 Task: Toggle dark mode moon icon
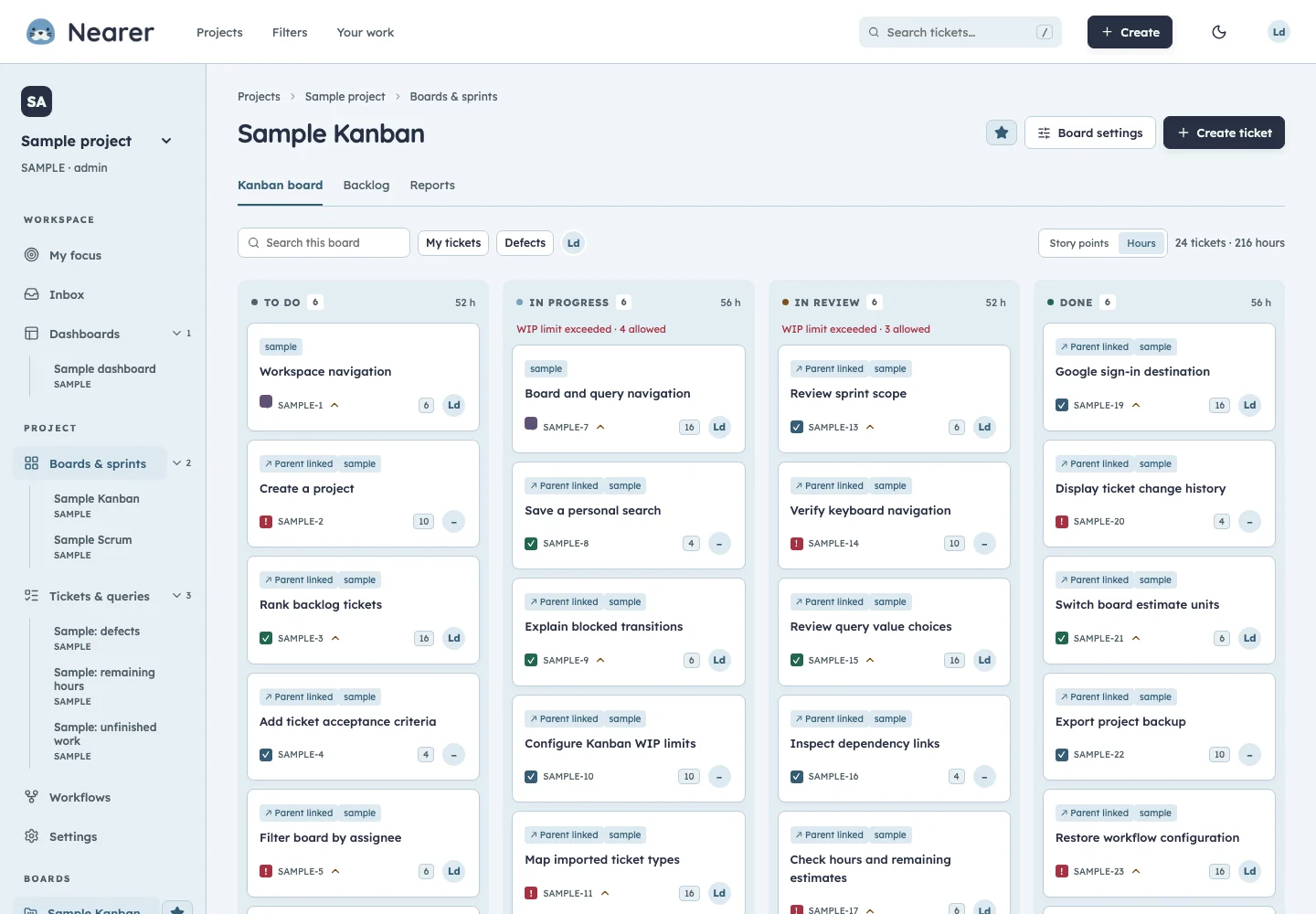pyautogui.click(x=1219, y=32)
